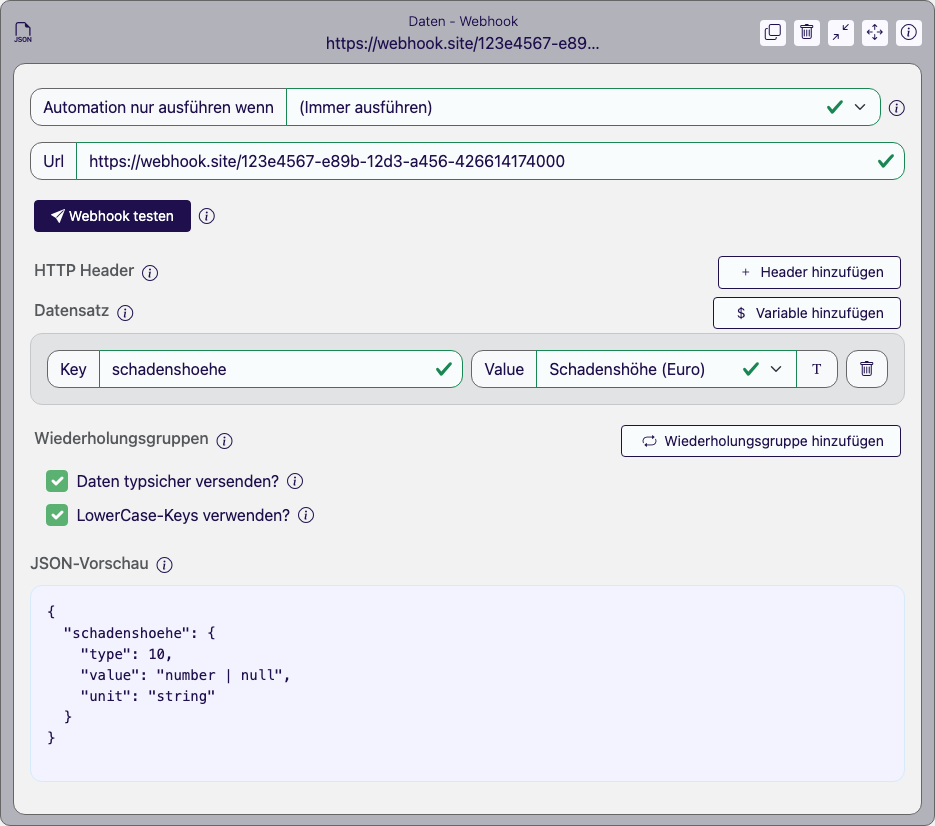
Task: Focus the Key field containing schadenshoehe
Action: 281,369
